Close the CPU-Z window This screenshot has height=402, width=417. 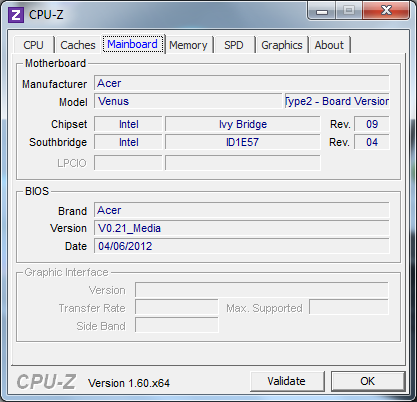coord(386,11)
